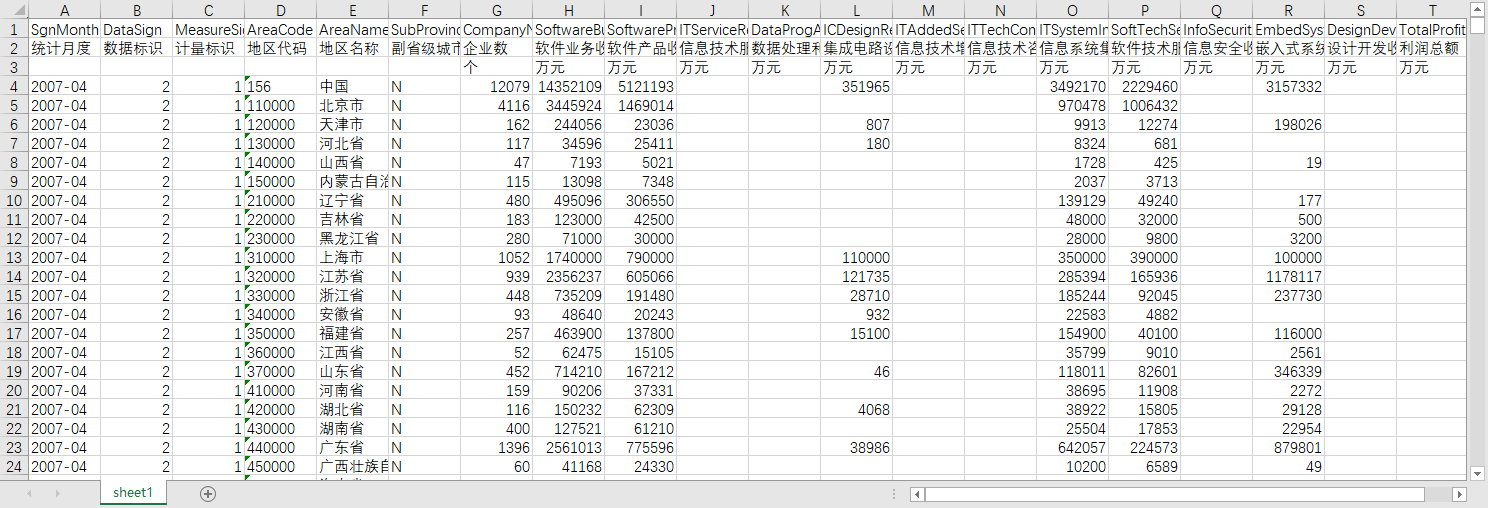Select cell with value 14352109
The width and height of the screenshot is (1488, 508).
click(x=569, y=86)
